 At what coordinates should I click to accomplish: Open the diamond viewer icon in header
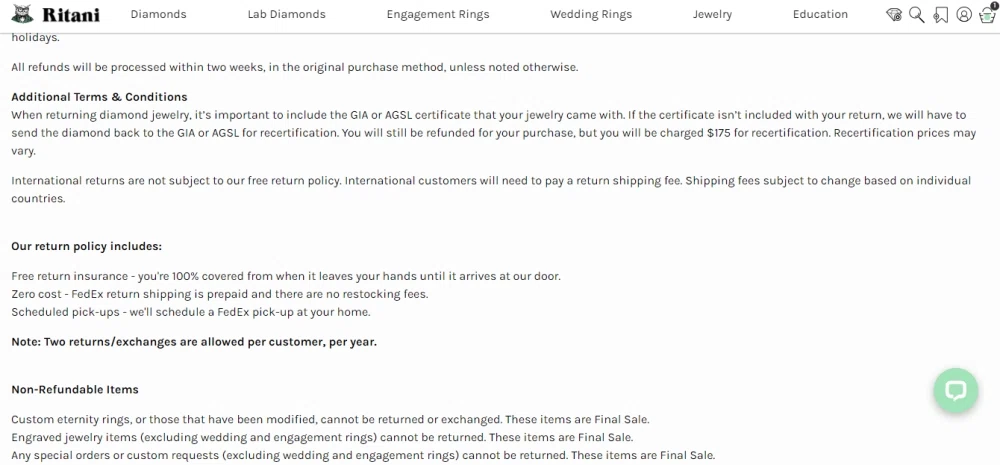coord(894,15)
